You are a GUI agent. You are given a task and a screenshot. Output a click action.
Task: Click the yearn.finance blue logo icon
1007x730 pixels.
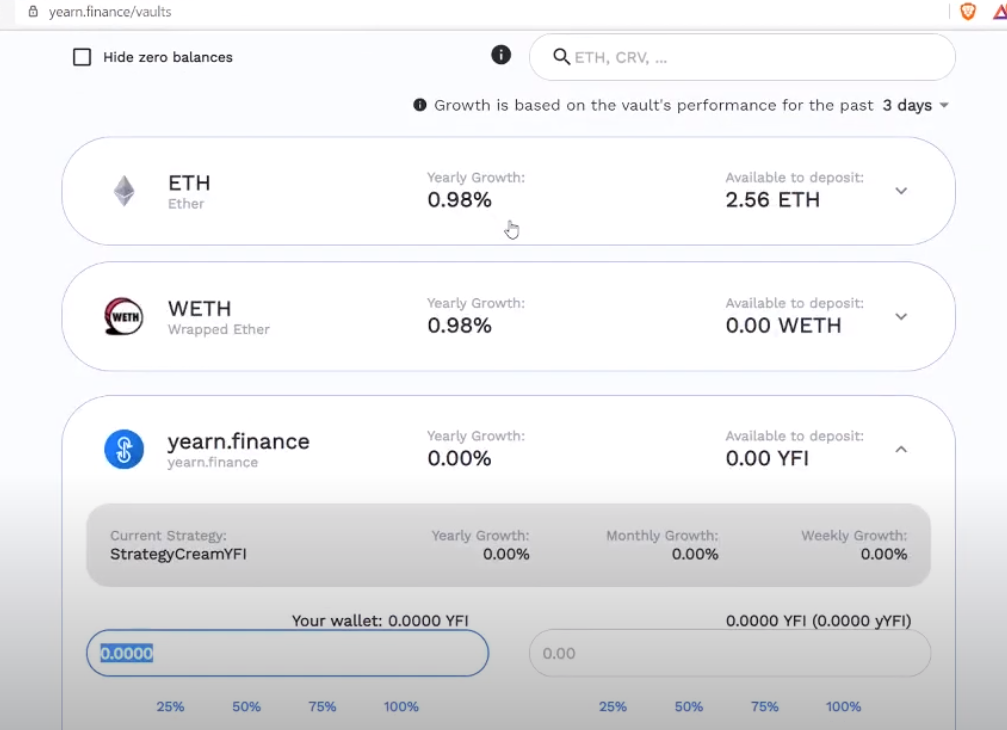[x=124, y=449]
